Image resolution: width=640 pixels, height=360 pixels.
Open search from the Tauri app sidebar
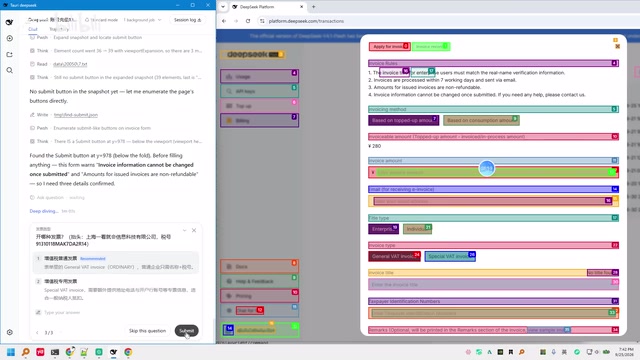[9, 70]
